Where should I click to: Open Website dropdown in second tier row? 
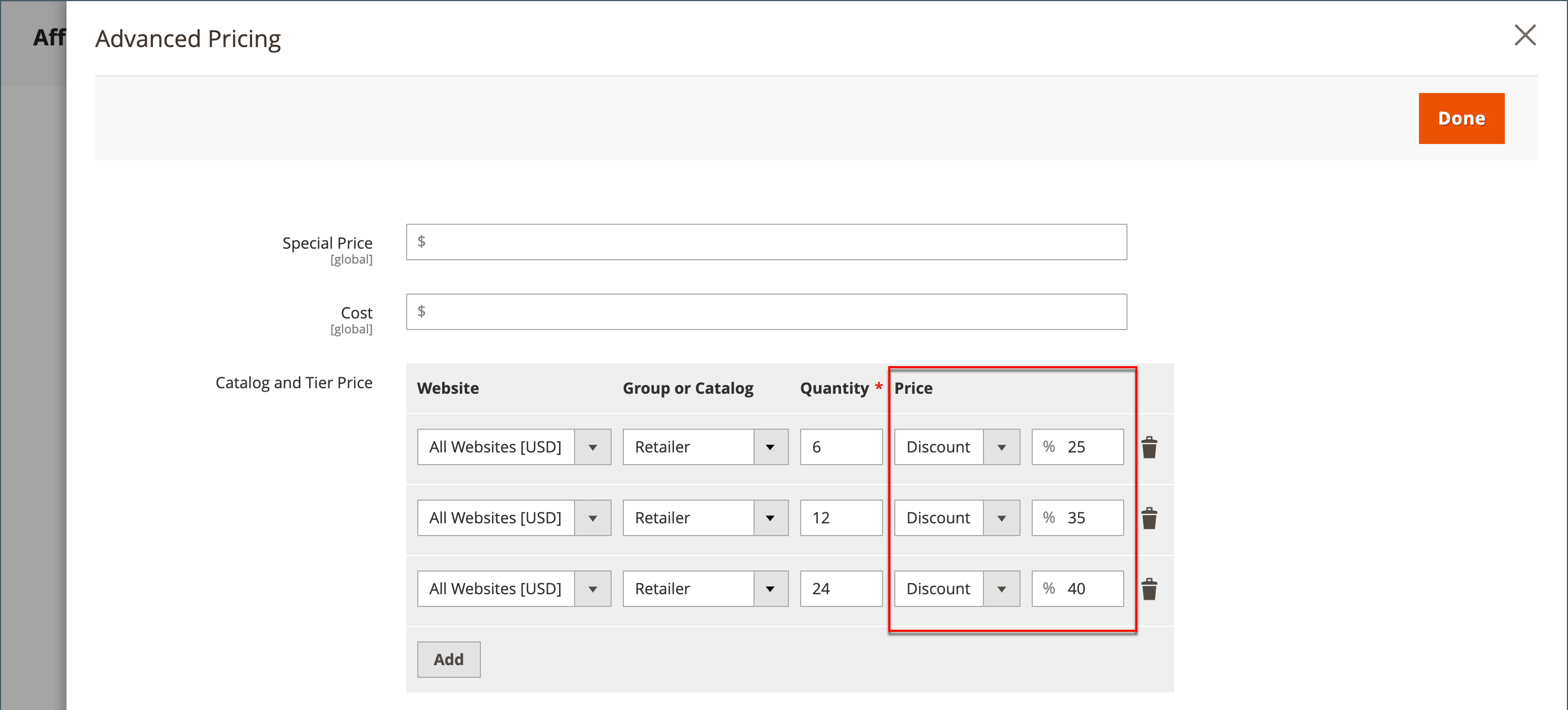(x=514, y=518)
